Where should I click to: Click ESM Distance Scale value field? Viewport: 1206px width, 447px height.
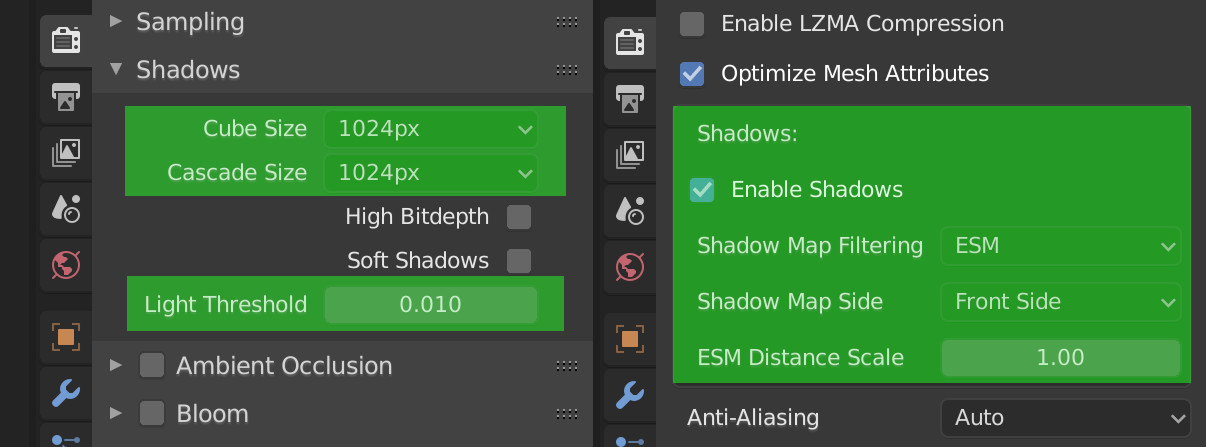coord(1061,358)
